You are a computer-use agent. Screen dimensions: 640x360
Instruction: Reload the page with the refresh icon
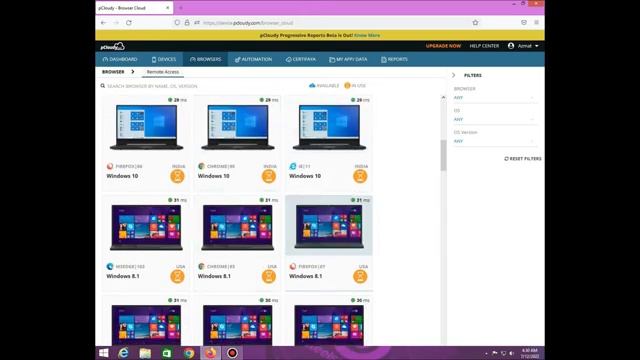(x=129, y=23)
